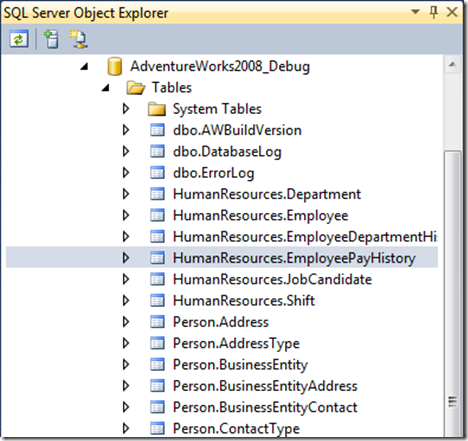Click the Person.BusinessEntityContact table icon
The image size is (468, 441).
click(157, 407)
